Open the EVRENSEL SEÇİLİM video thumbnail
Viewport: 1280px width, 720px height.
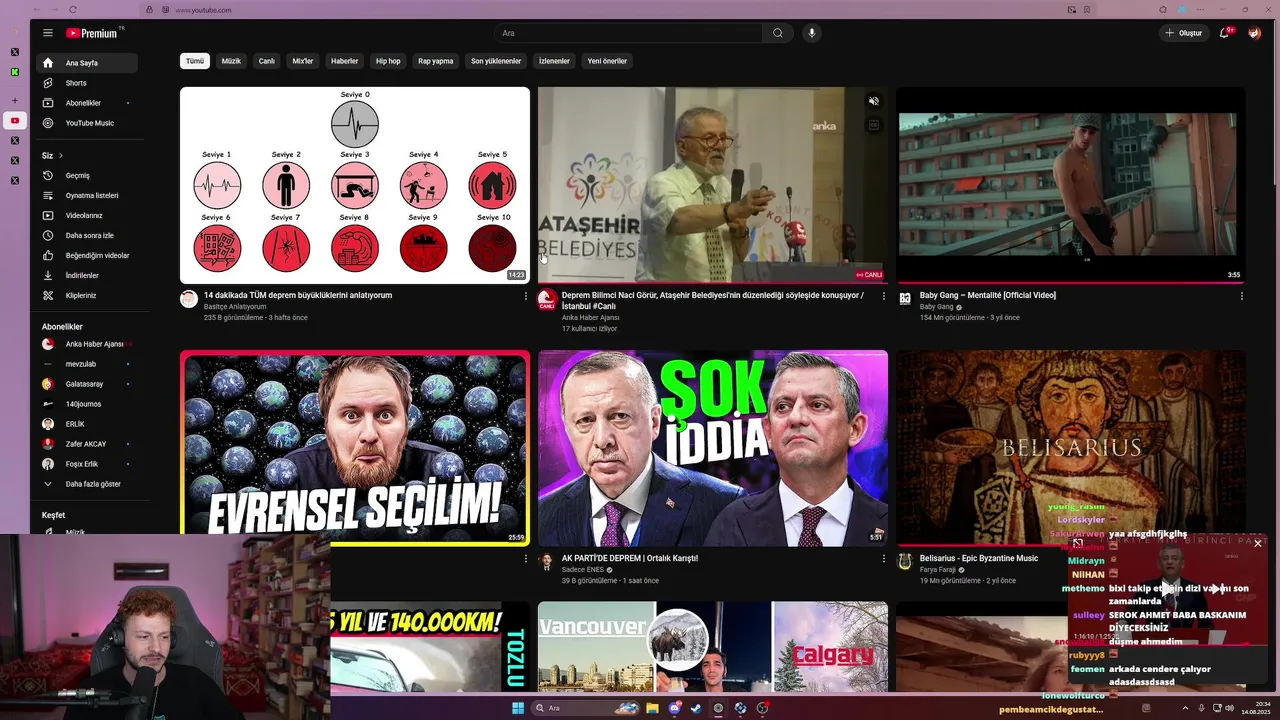(x=355, y=448)
